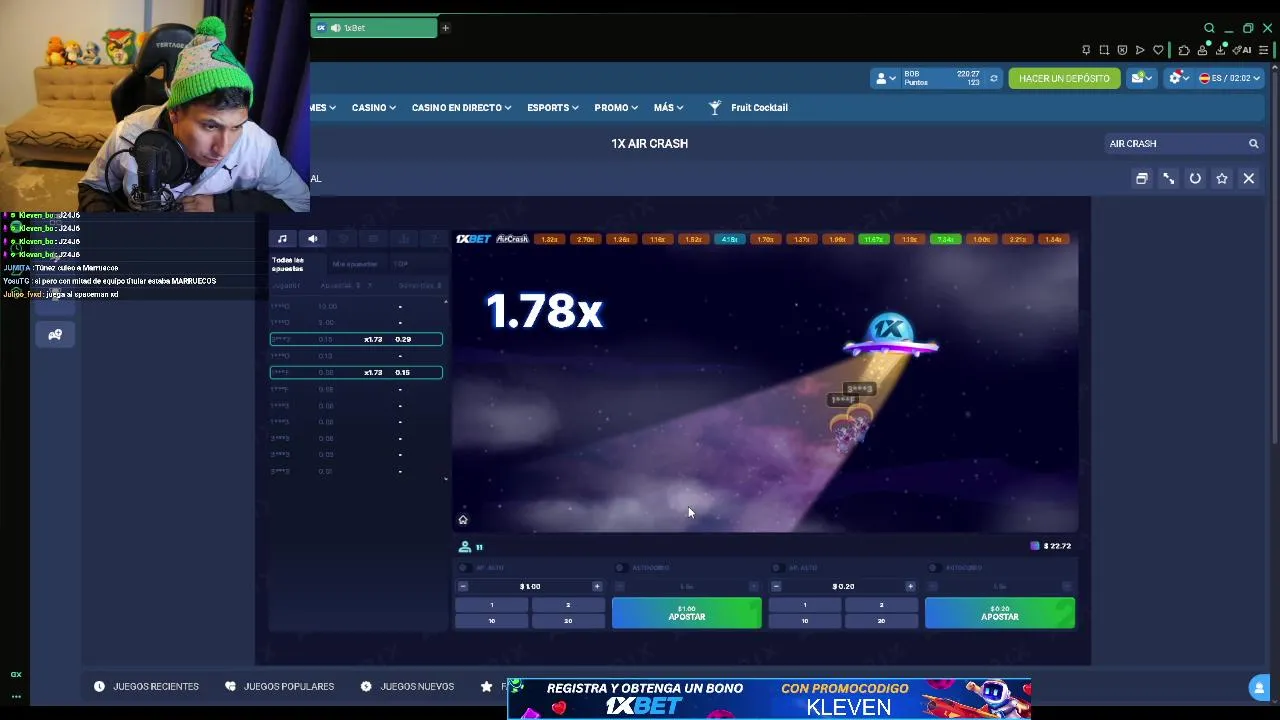Open the browser easy setup menu
Screen dimensions: 1280x720
coord(1265,50)
